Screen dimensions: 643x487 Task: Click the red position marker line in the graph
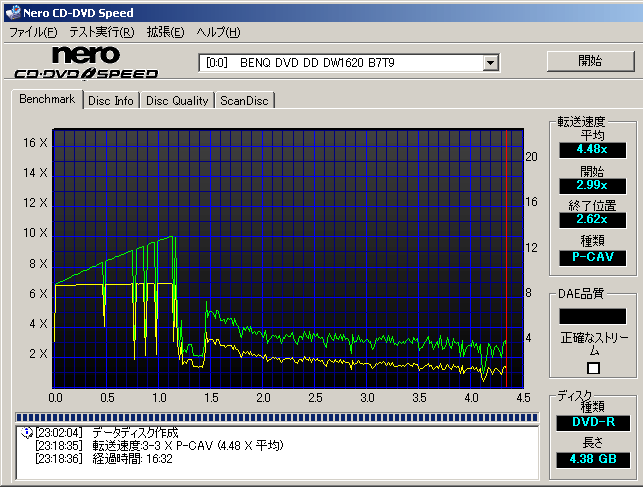point(506,258)
